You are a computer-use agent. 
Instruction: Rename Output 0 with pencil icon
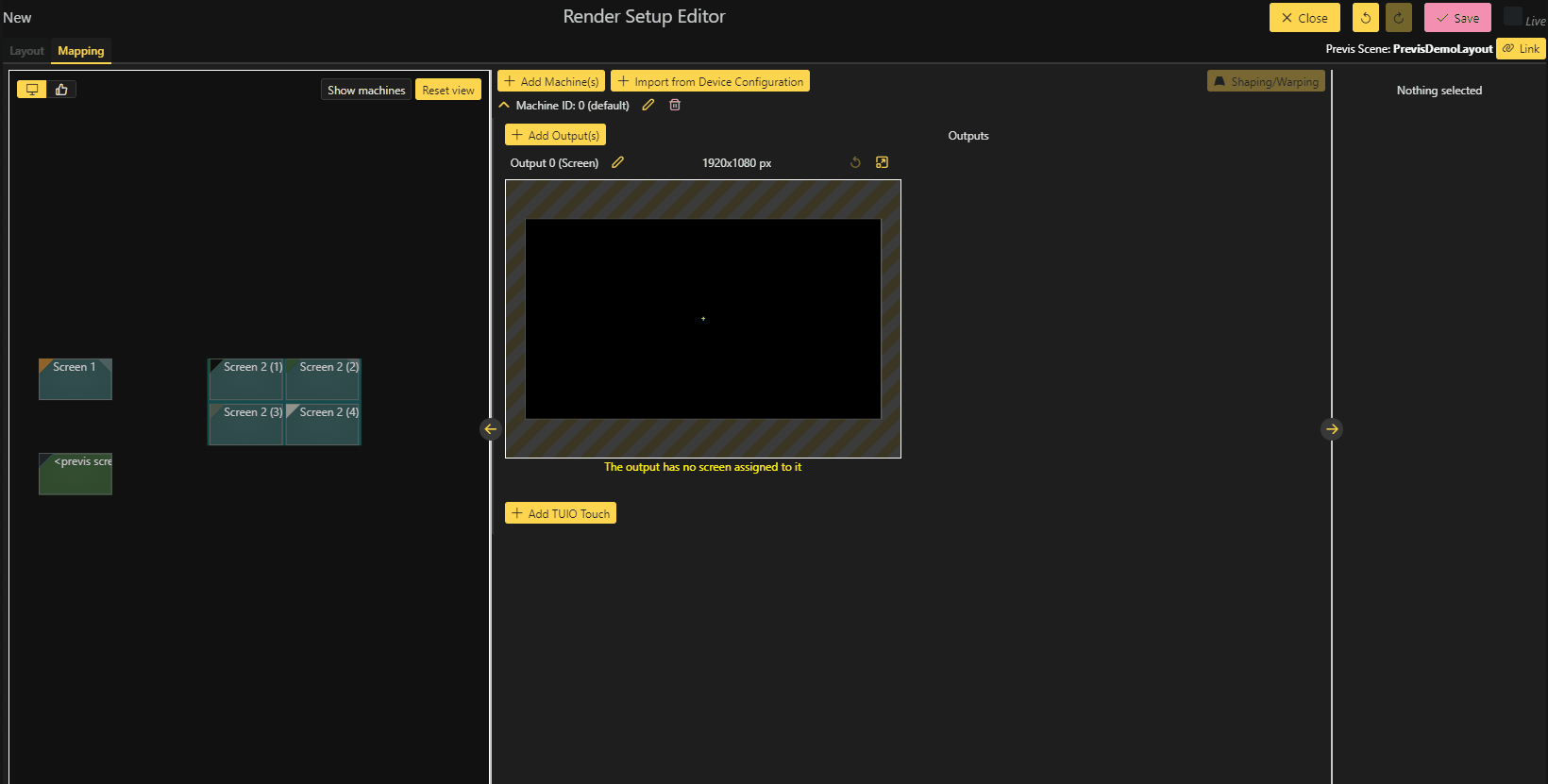click(618, 162)
